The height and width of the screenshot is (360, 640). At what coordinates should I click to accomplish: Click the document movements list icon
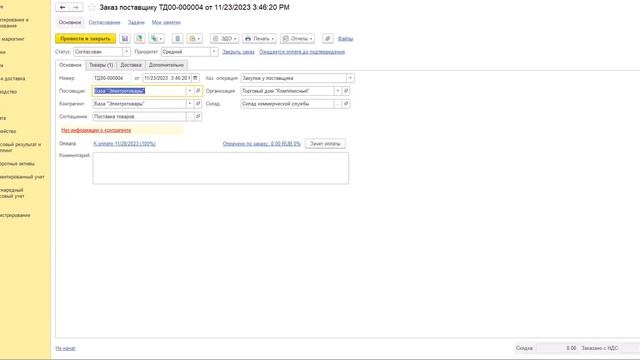178,38
